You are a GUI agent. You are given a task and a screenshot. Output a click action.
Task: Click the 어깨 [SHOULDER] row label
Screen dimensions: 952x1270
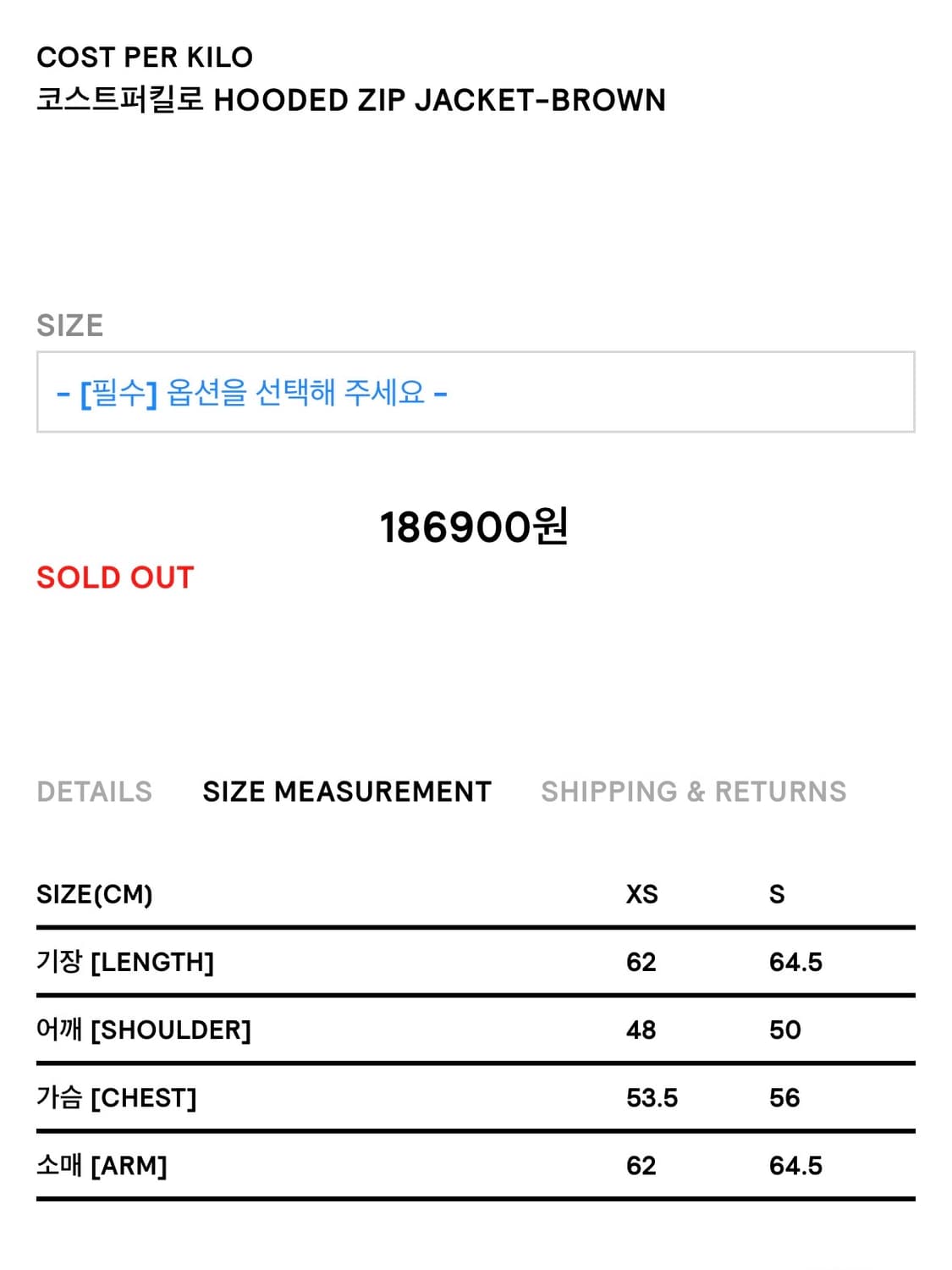coord(144,1029)
